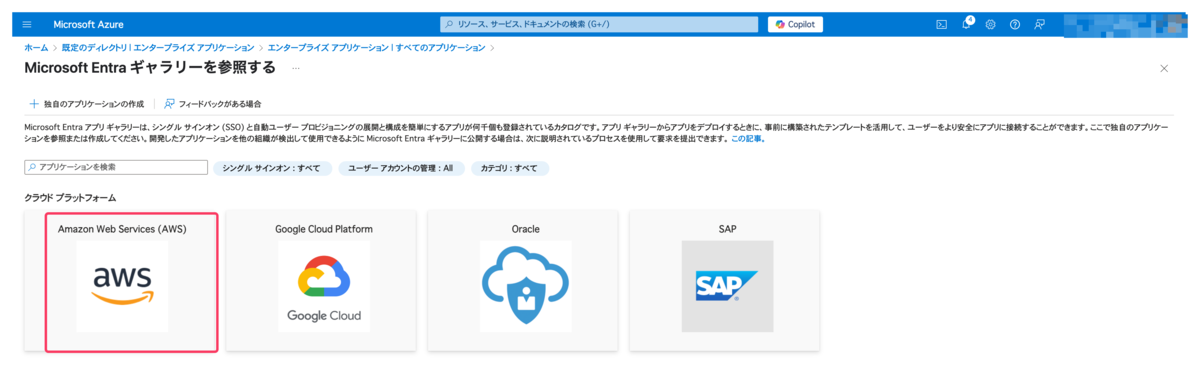
Task: Click the クラウド プラットフォーム heading
Action: (x=70, y=198)
